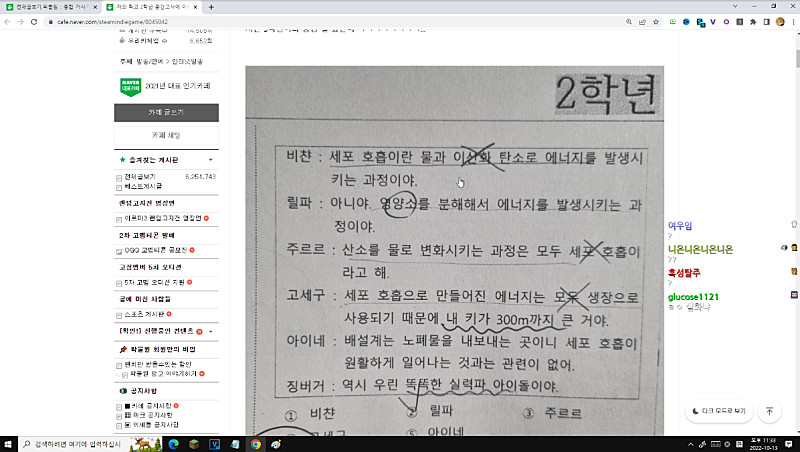
Task: Click the 2021년 대표 인기카페 text
Action: point(178,86)
